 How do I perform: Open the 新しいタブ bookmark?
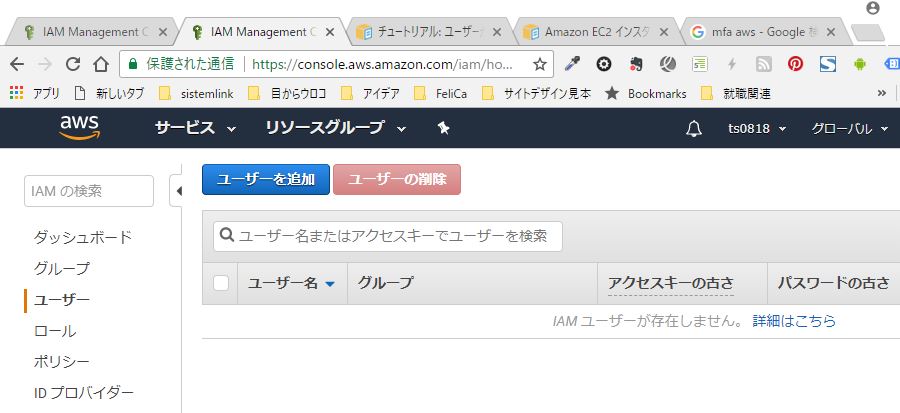(x=109, y=93)
